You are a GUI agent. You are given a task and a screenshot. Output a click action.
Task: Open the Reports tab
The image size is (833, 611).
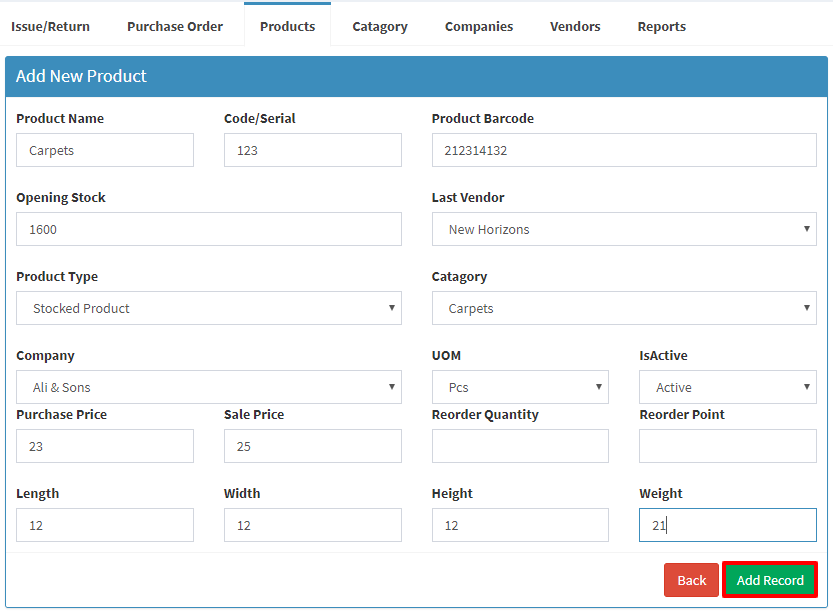pyautogui.click(x=661, y=27)
